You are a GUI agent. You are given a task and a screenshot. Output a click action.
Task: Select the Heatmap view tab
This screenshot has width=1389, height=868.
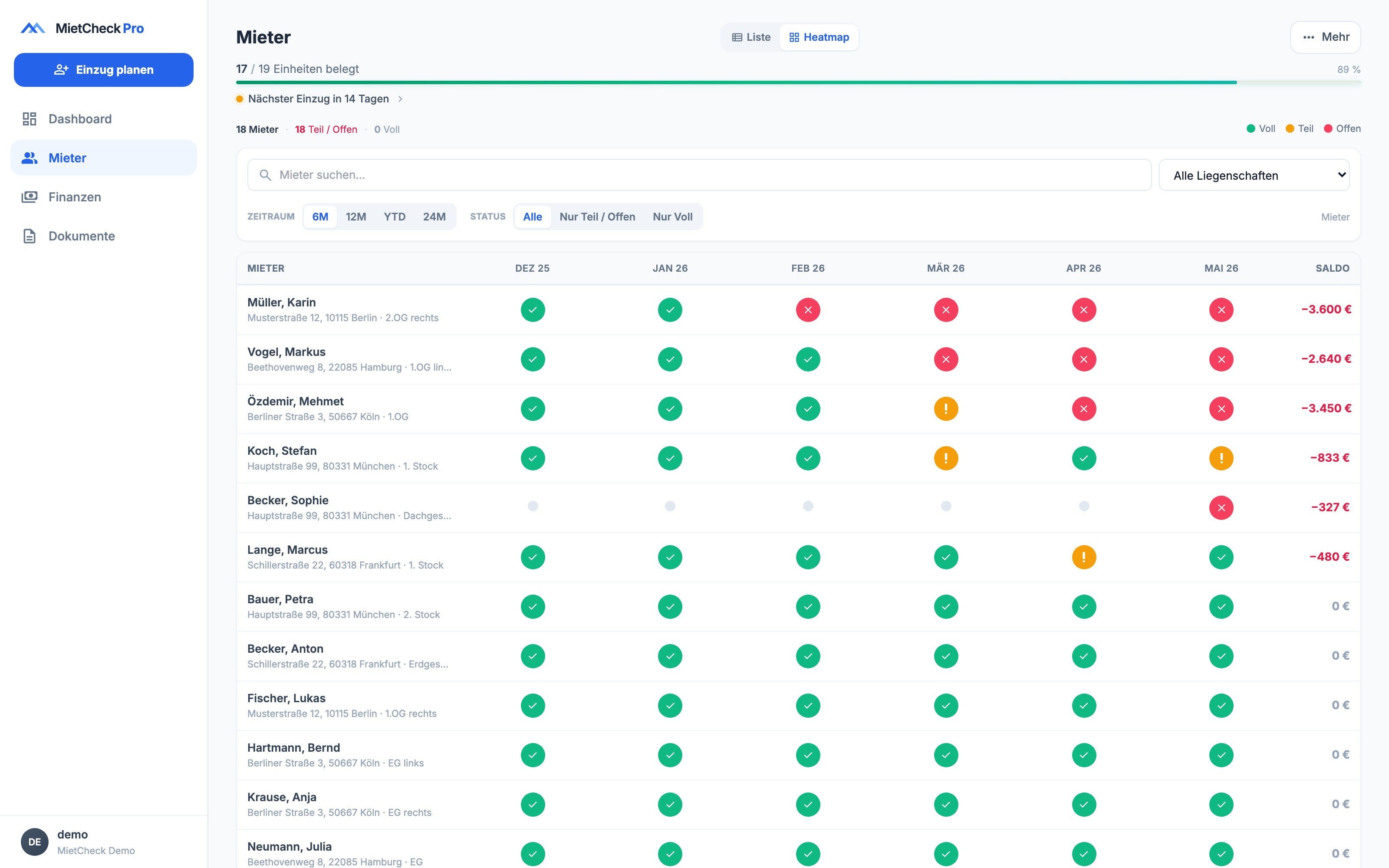click(x=819, y=37)
